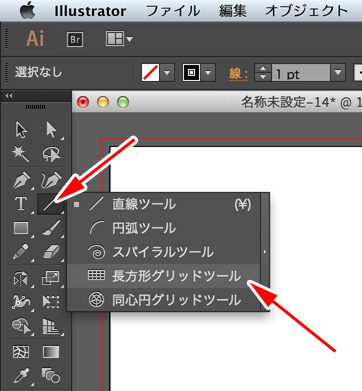362x391 pixels.
Task: Choose 長方形グリッドツール from the flyout
Action: coord(164,276)
